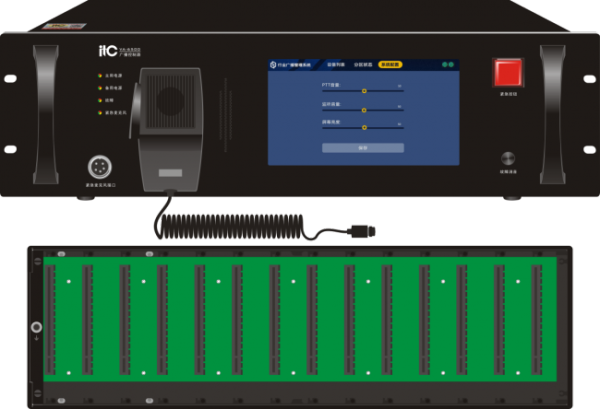Viewport: 600px width, 409px height.
Task: Click the first status LED indicator
Action: [100, 76]
